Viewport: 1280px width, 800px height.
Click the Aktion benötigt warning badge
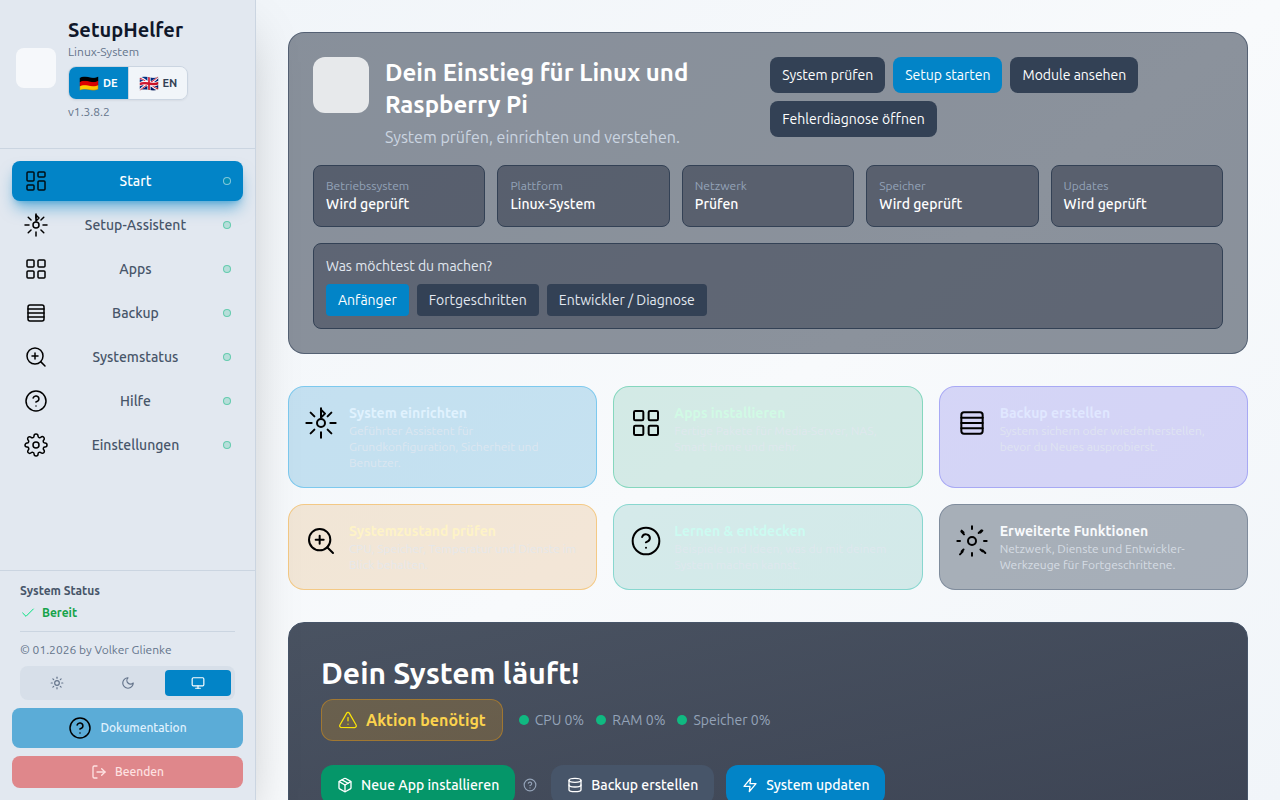(x=412, y=720)
